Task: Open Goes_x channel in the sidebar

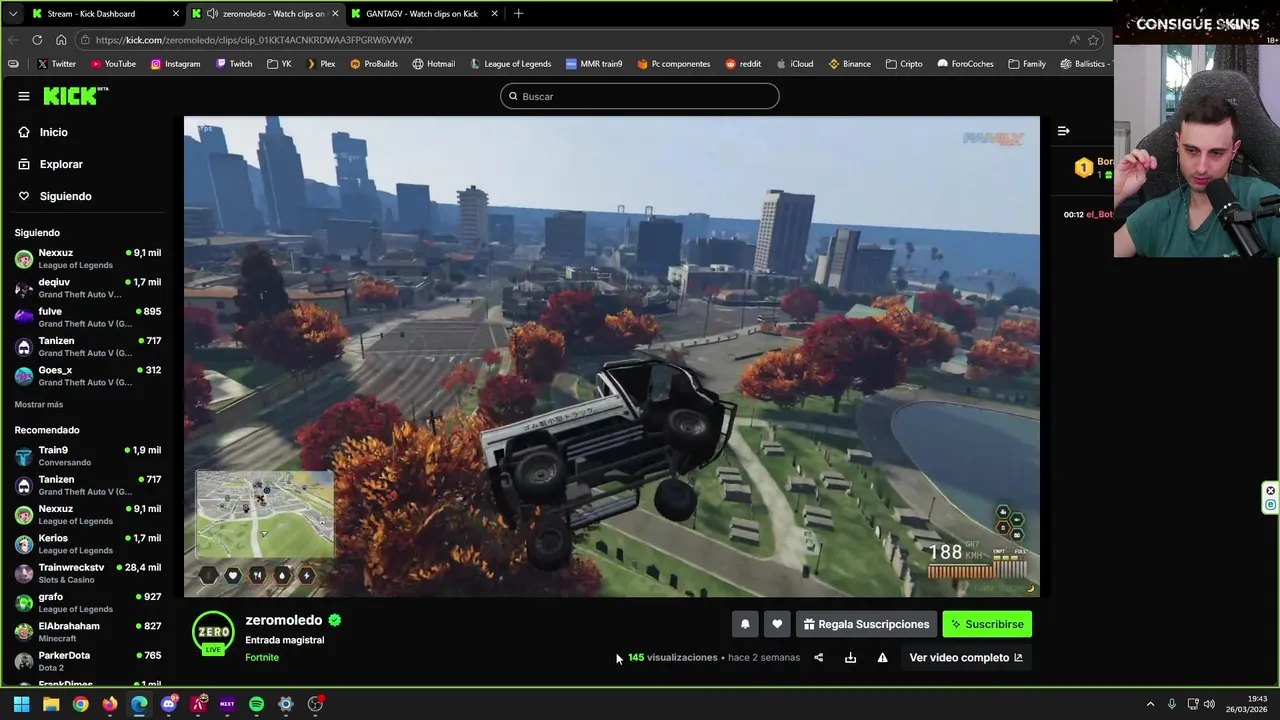Action: tap(88, 376)
